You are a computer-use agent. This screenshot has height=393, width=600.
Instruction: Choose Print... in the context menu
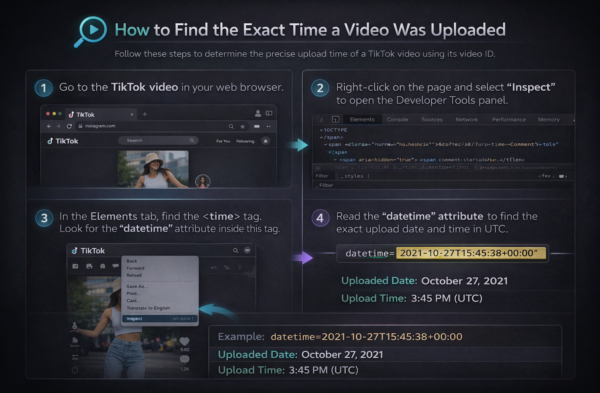[x=133, y=294]
